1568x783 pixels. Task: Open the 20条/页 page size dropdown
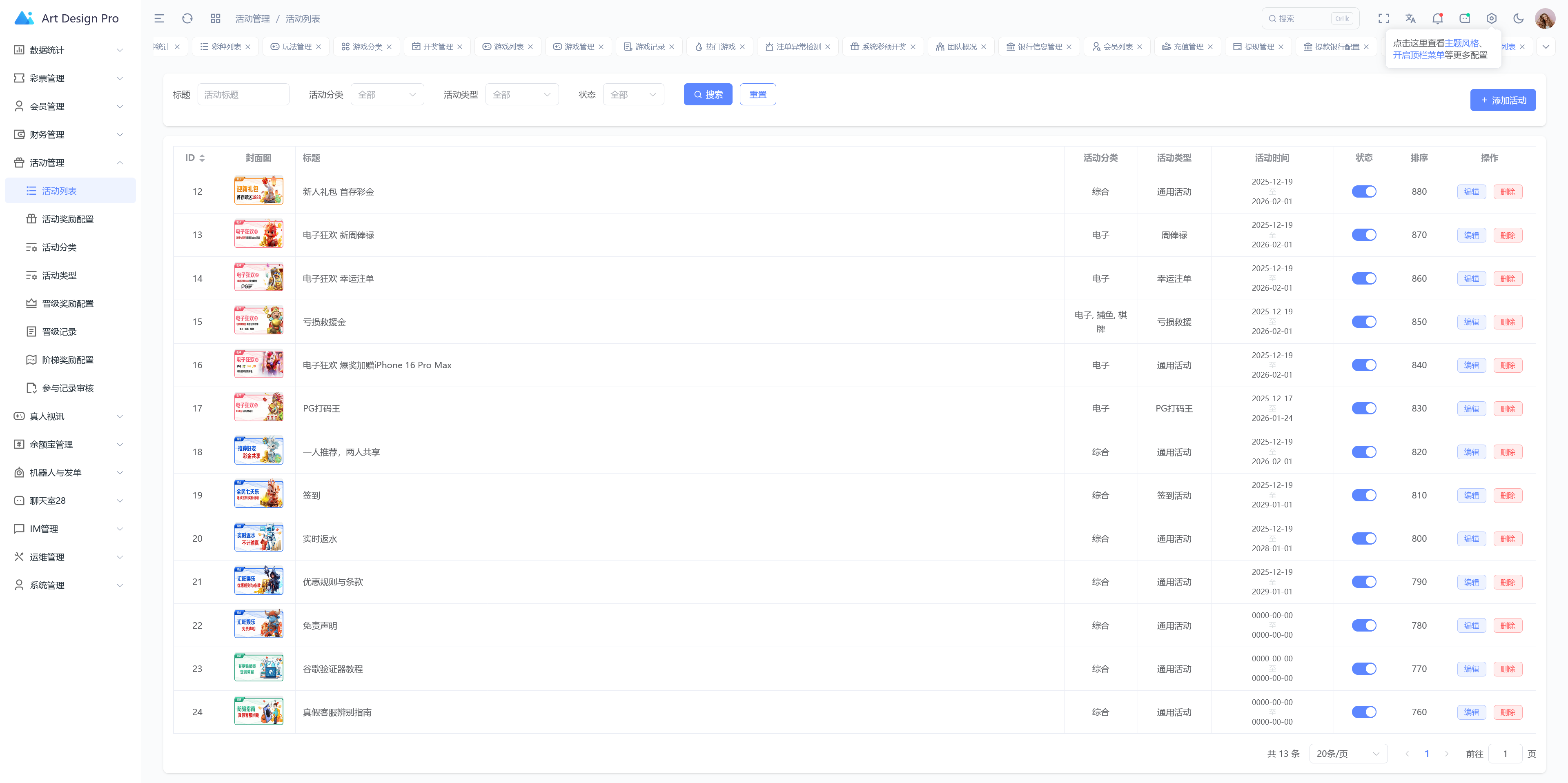coord(1347,754)
